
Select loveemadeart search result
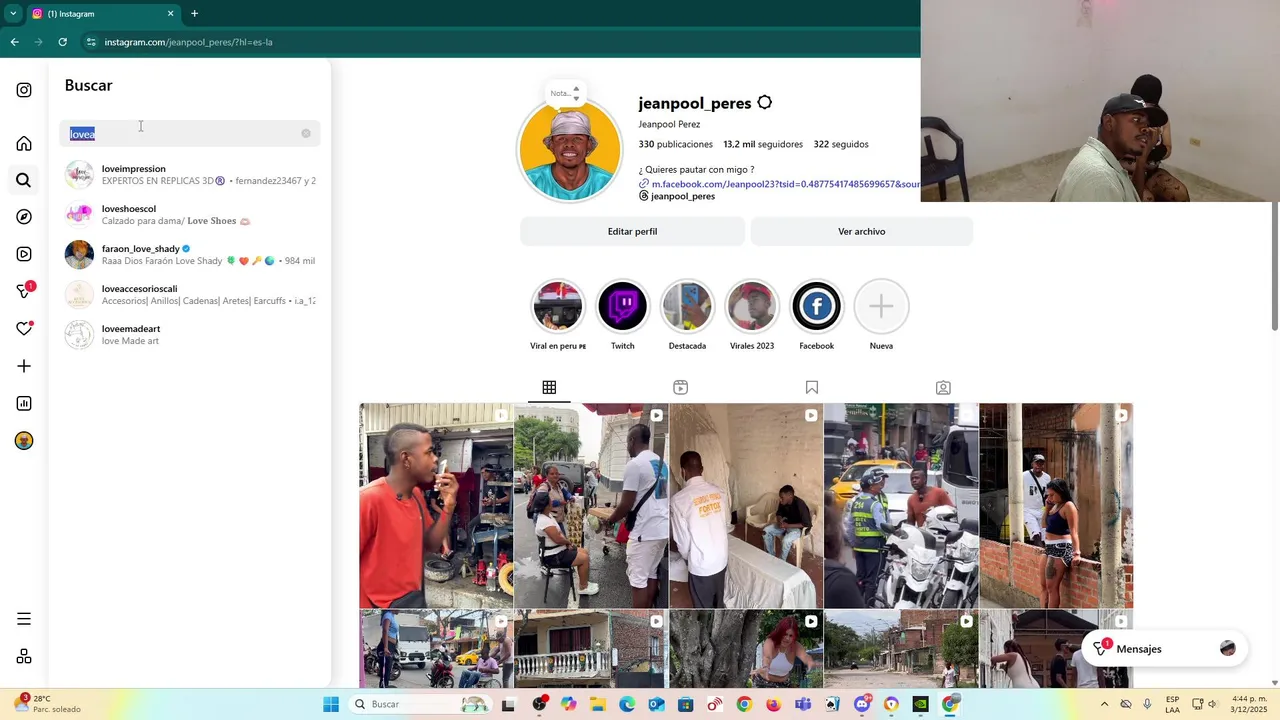point(190,335)
